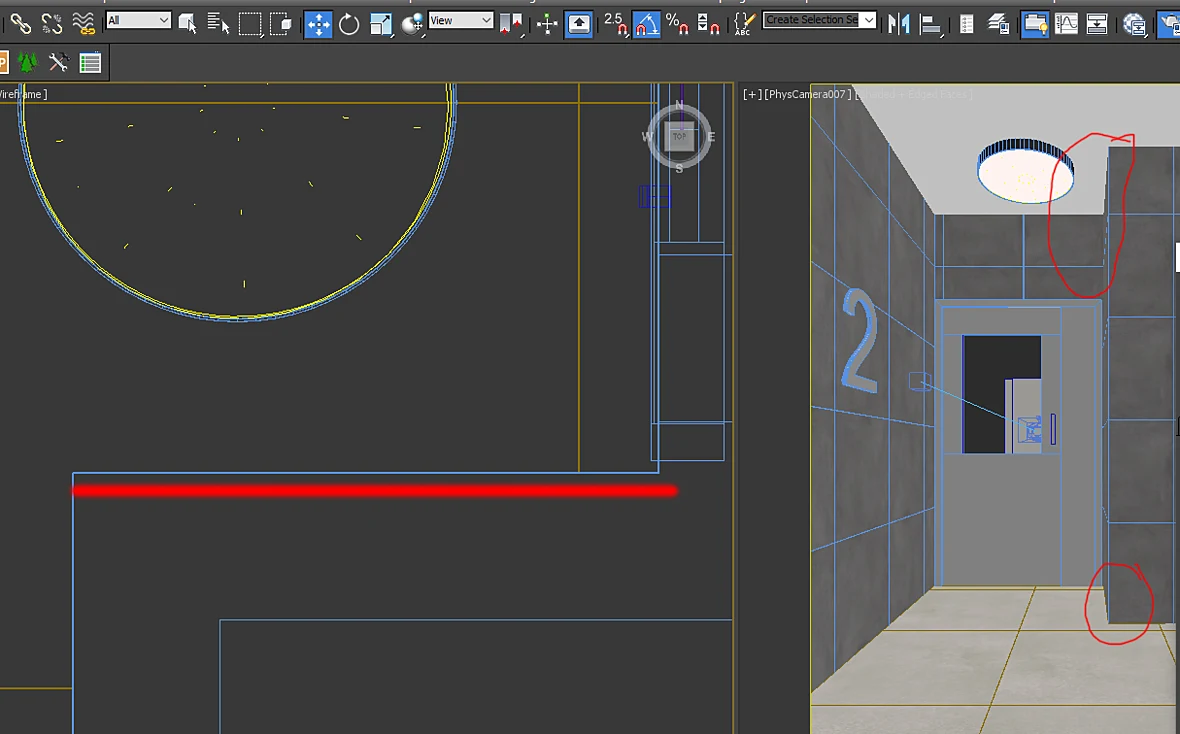Click the Rectangular Selection Region button
1180x734 pixels.
(x=250, y=24)
